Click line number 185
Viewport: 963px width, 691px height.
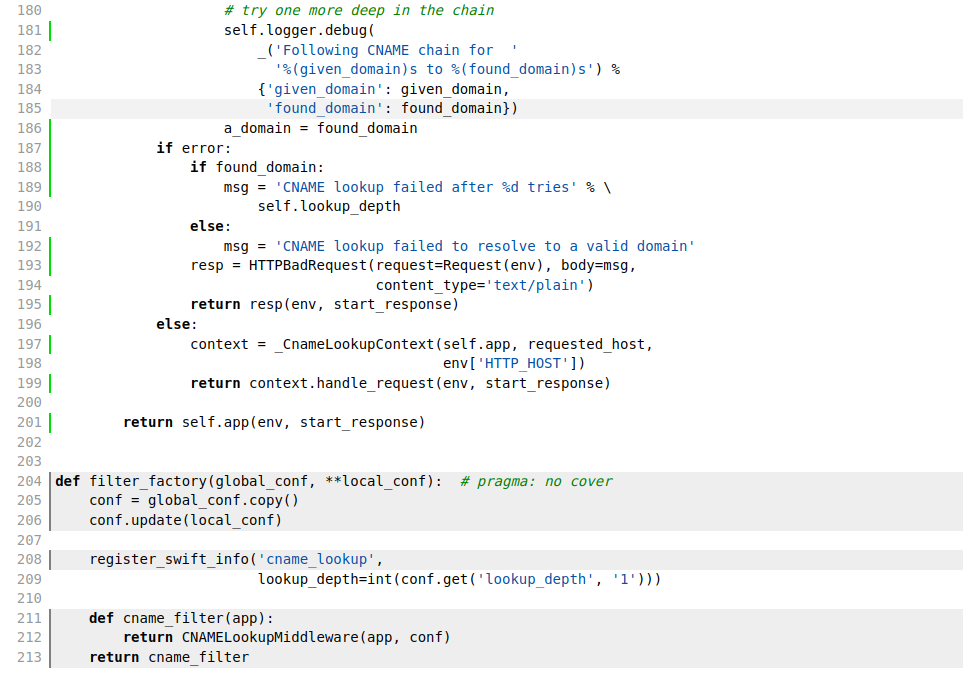[x=29, y=109]
